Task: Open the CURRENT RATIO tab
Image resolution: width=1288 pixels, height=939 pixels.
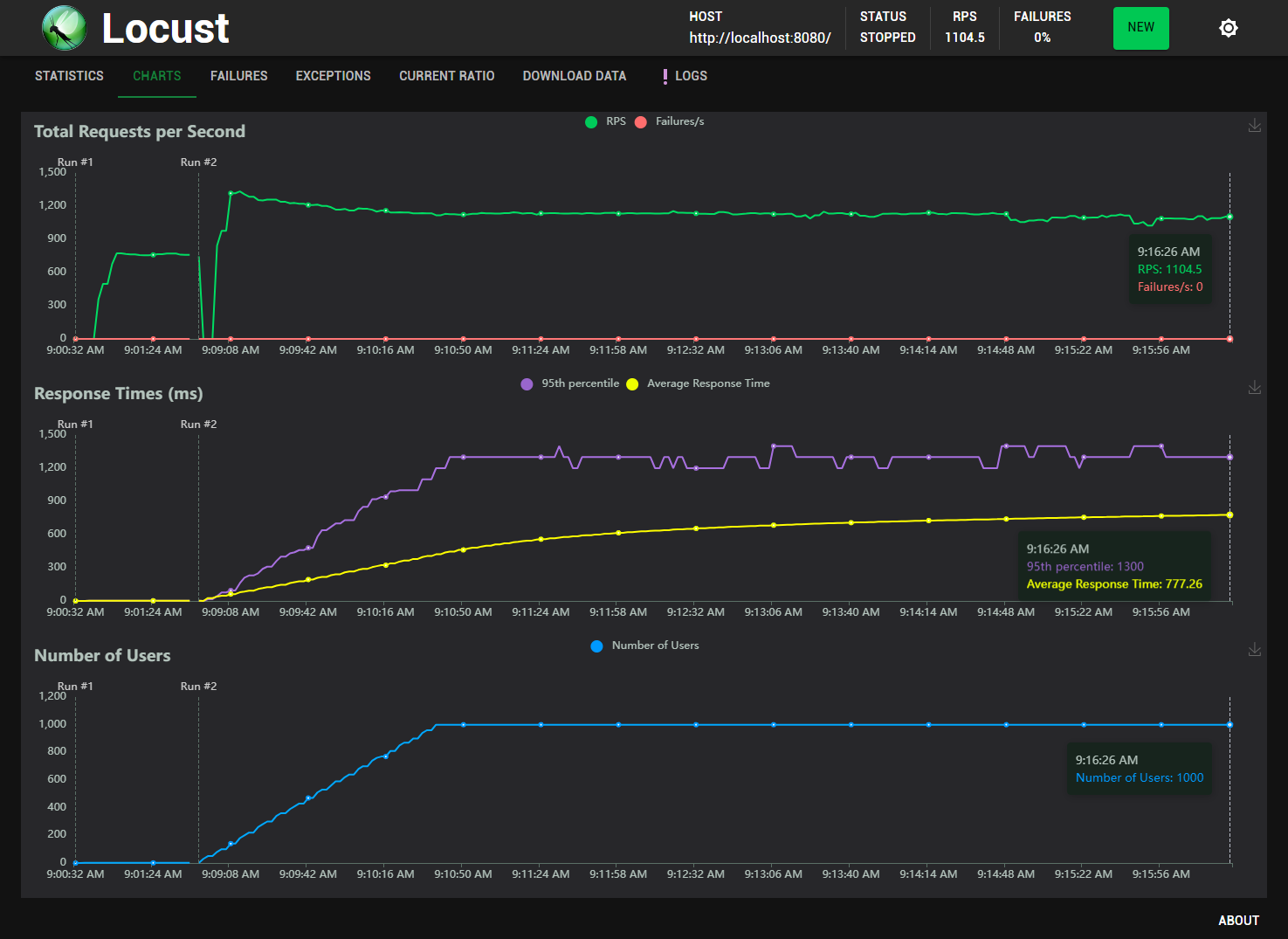Action: tap(447, 76)
